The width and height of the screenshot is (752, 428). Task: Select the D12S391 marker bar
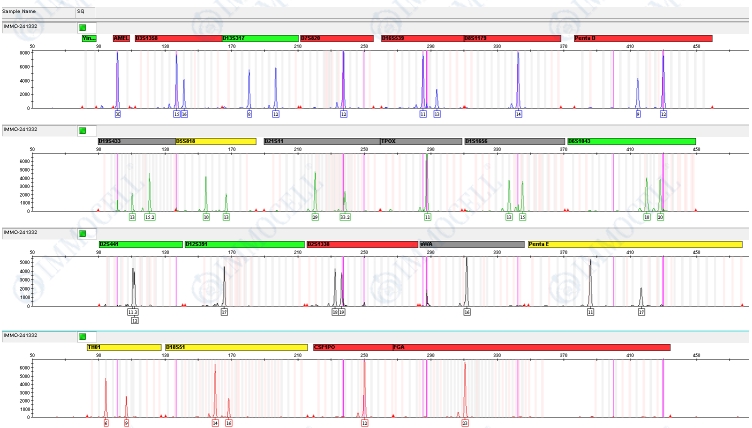tap(245, 245)
